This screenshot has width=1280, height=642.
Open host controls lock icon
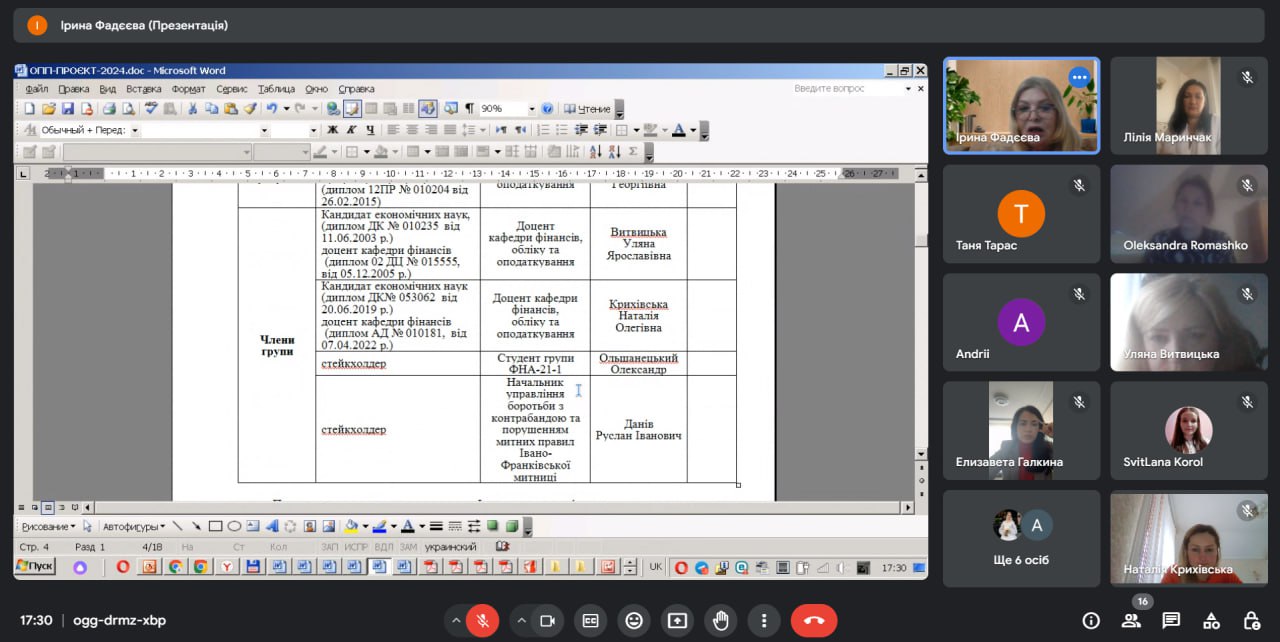tap(1251, 621)
